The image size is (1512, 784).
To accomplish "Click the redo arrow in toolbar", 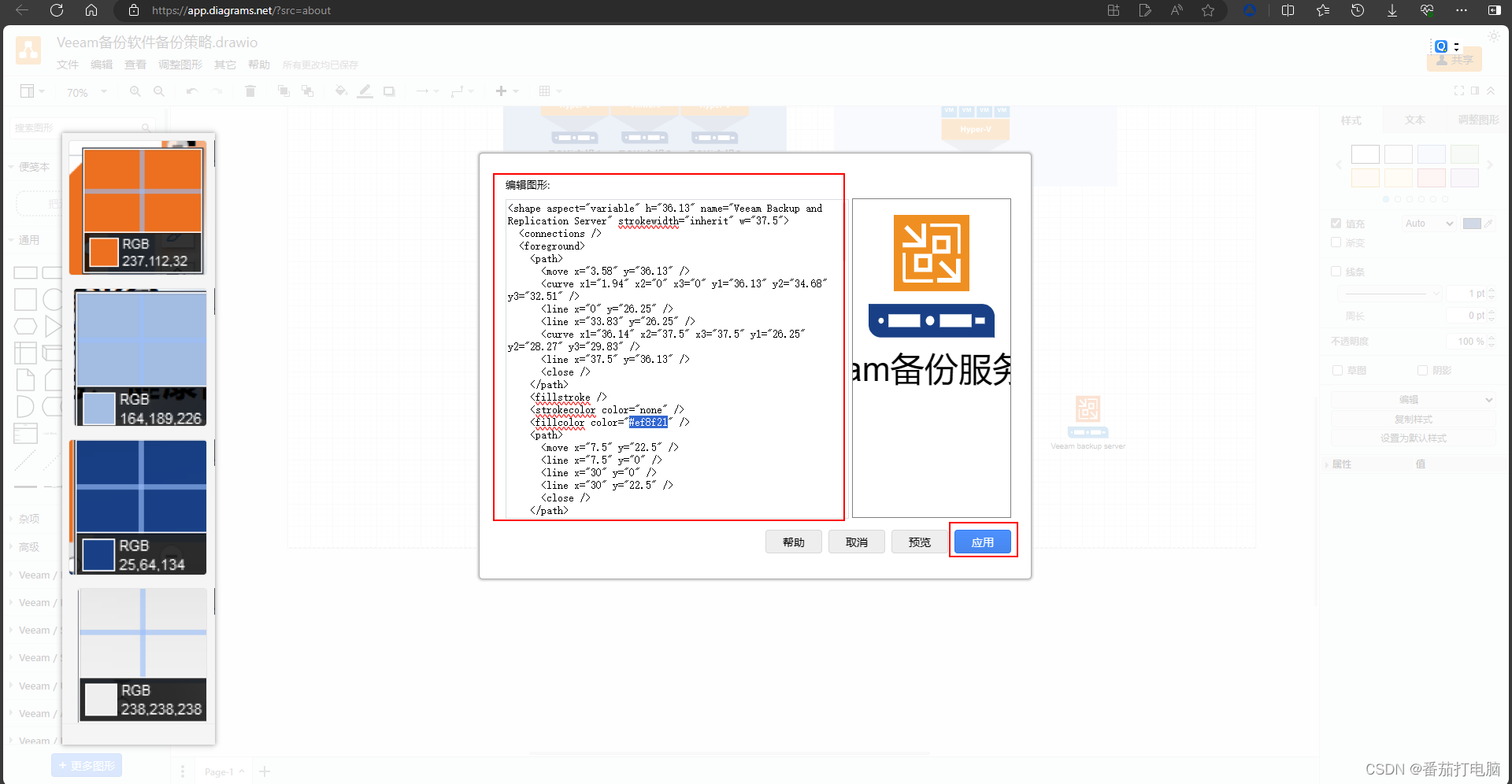I will 217,91.
